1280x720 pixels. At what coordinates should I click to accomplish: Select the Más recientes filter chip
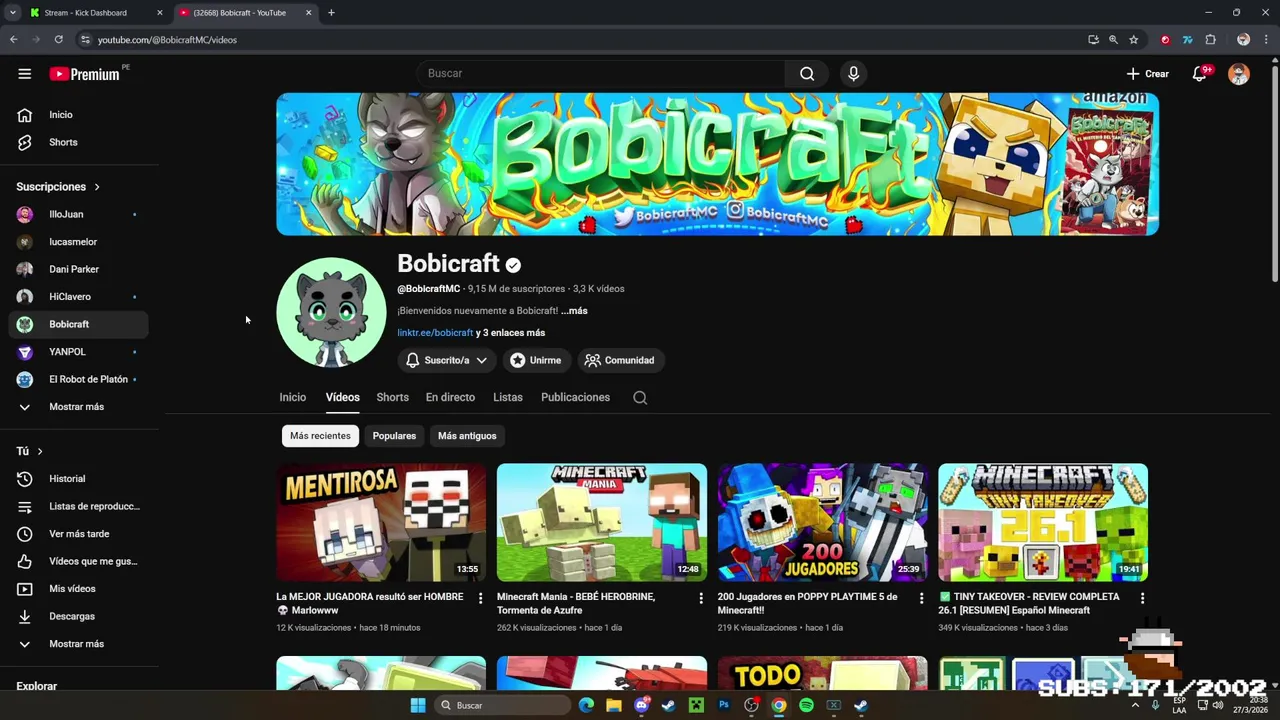(x=320, y=436)
